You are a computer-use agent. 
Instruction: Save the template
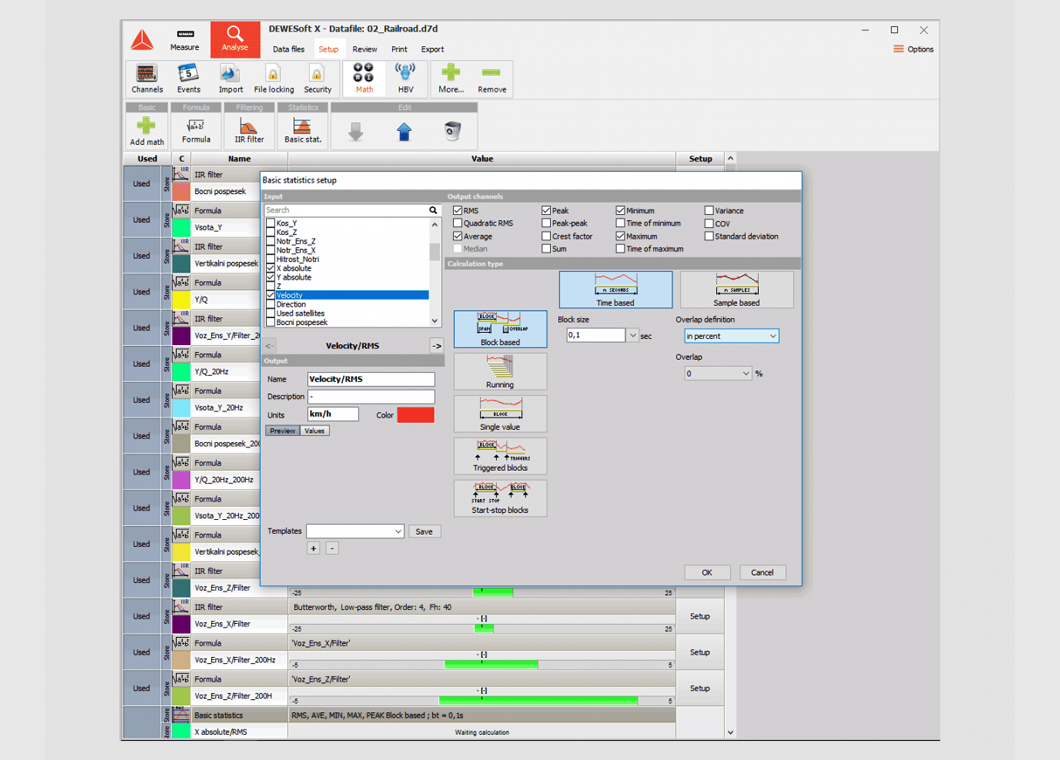pos(425,531)
